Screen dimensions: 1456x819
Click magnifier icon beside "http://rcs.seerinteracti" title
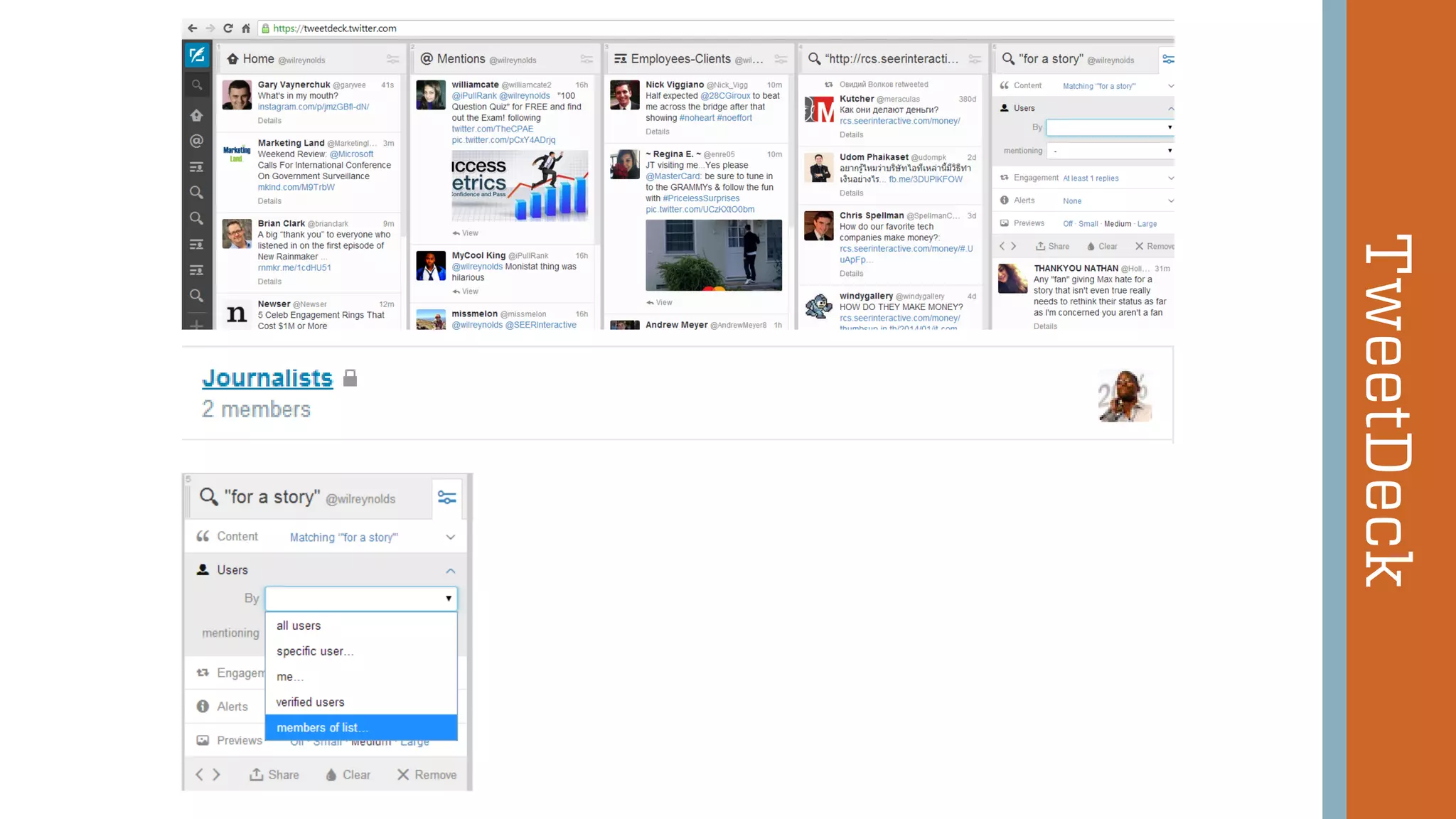[x=815, y=59]
